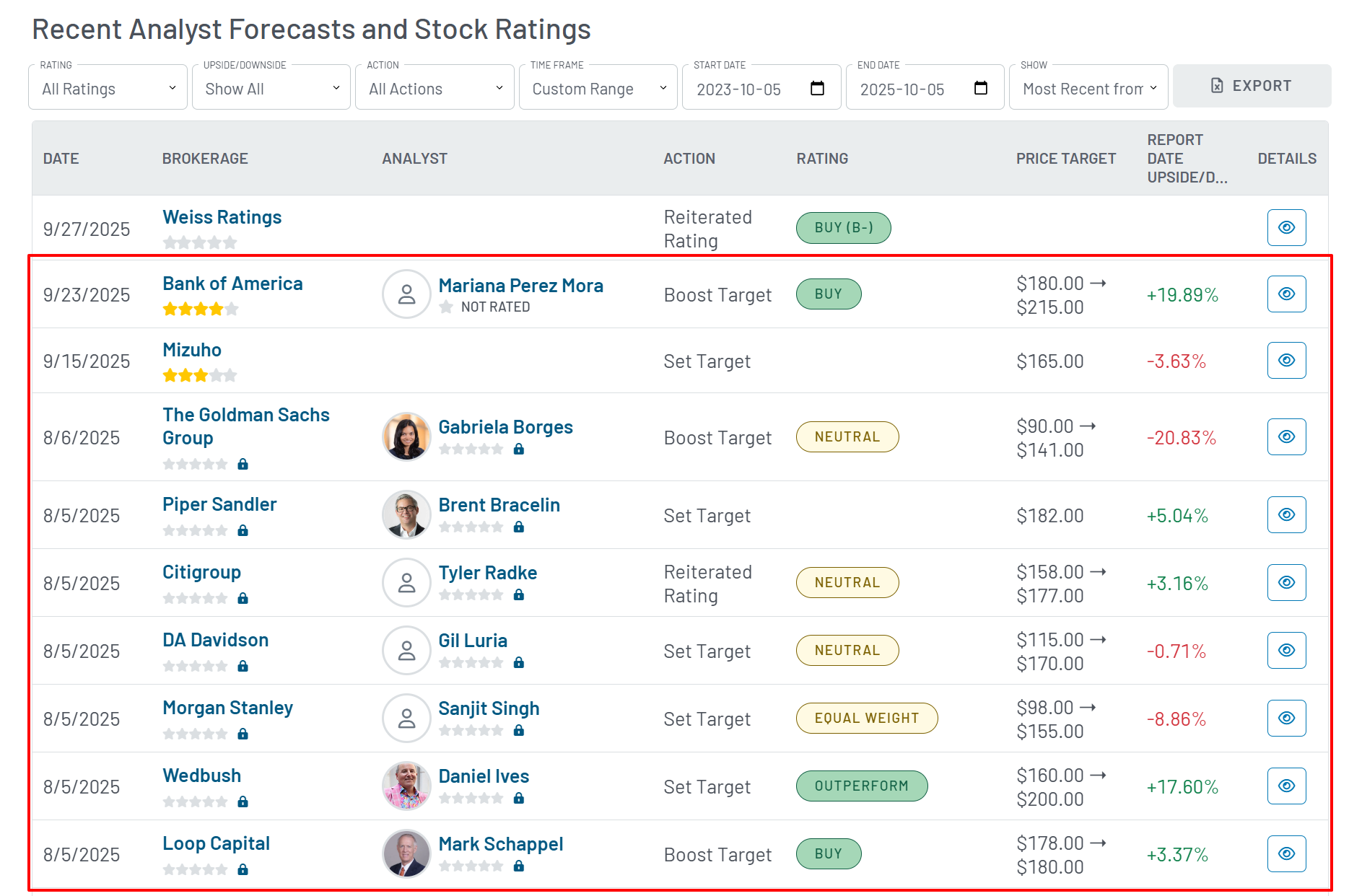Open Loop Capital details eye icon
This screenshot has height=896, width=1349.
coord(1286,853)
